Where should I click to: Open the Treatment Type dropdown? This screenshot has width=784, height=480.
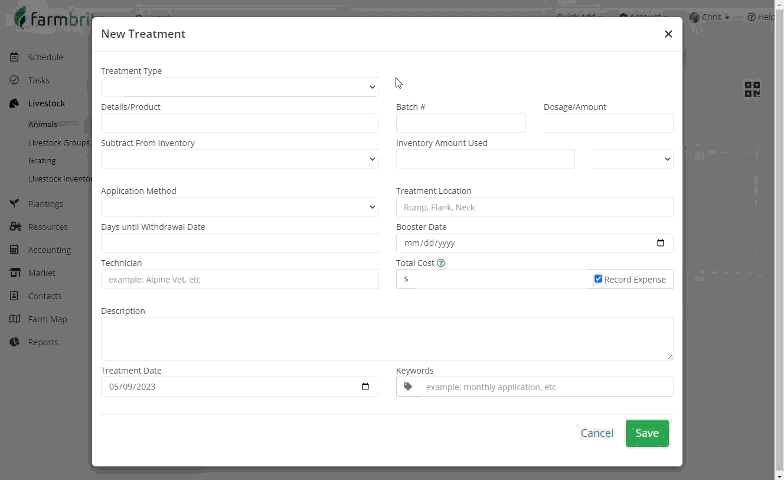239,87
